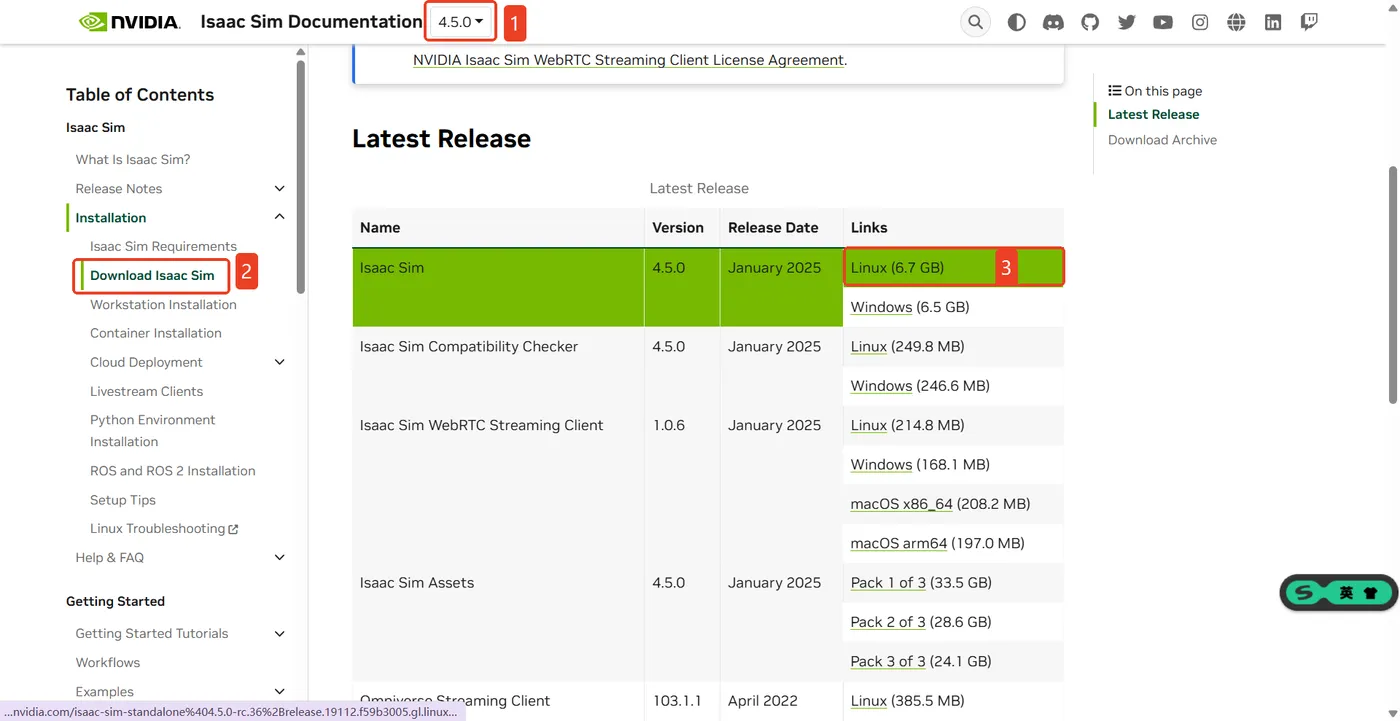Viewport: 1400px width, 721px height.
Task: Download Compatibility Checker Windows (246.6 MB)
Action: (881, 385)
